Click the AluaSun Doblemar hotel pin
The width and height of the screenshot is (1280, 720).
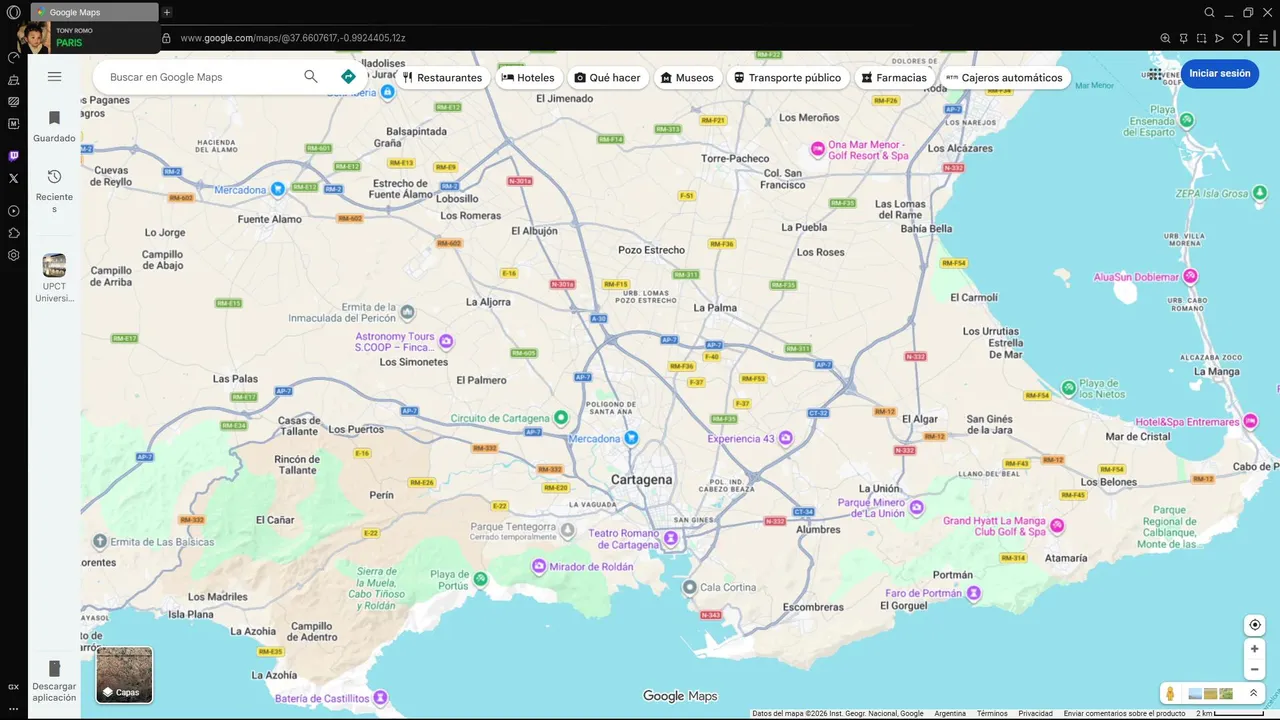tap(1190, 276)
